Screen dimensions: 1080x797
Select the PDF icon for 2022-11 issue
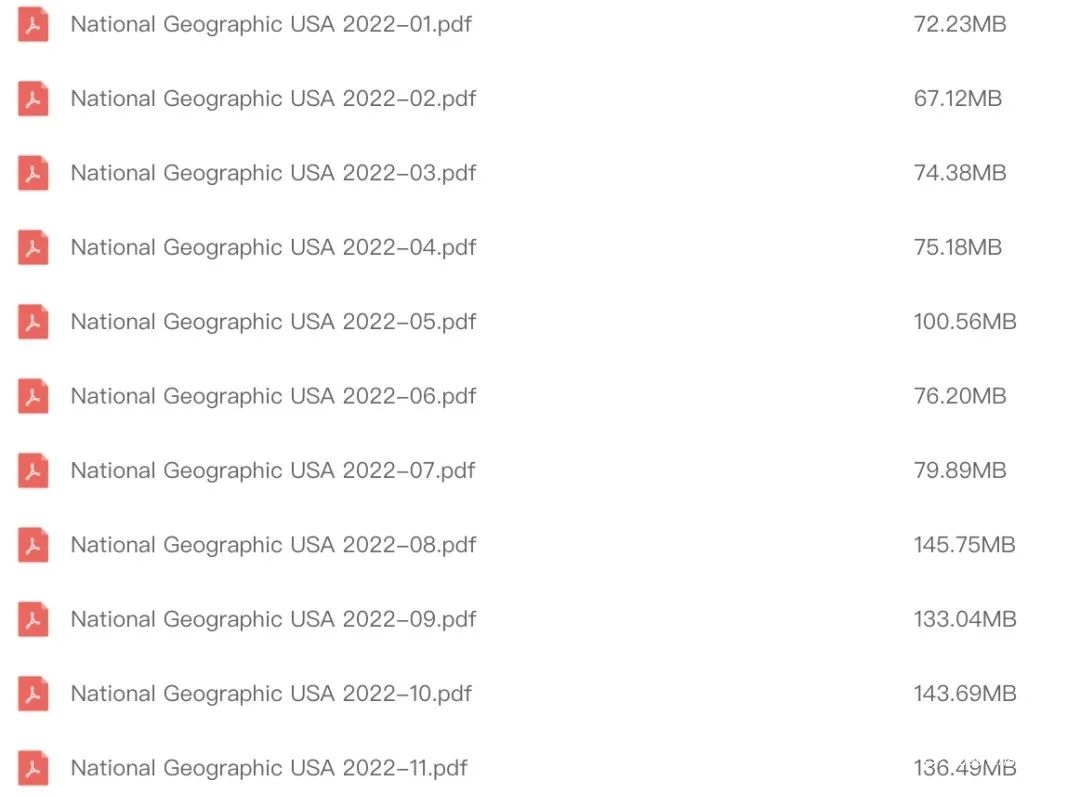point(34,768)
